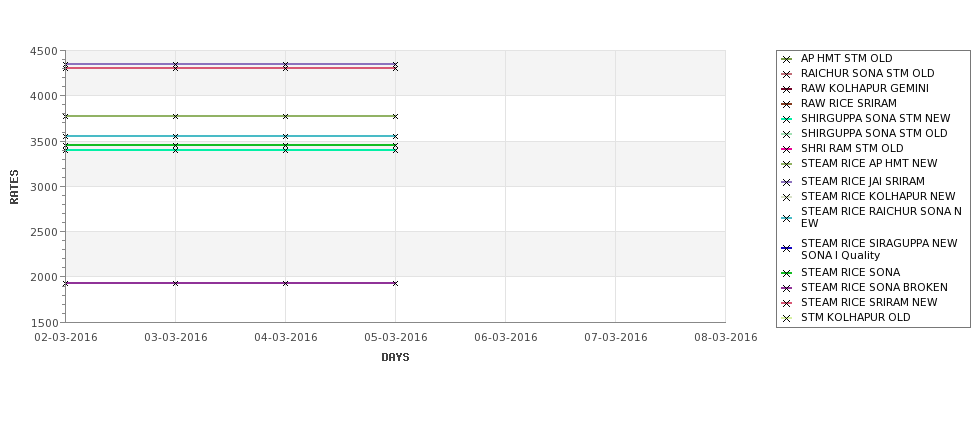Click the 03-03-2016 point on the olive 3750 line

pyautogui.click(x=175, y=116)
